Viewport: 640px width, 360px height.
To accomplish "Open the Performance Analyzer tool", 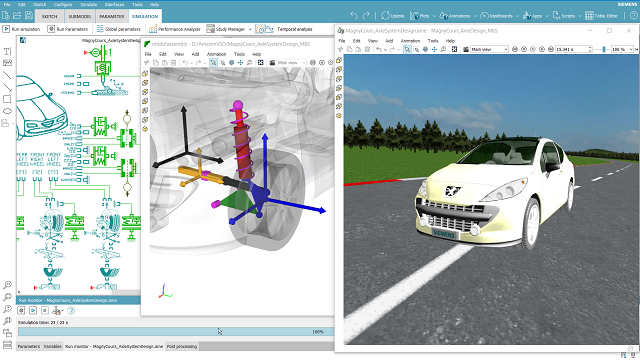I will click(175, 29).
